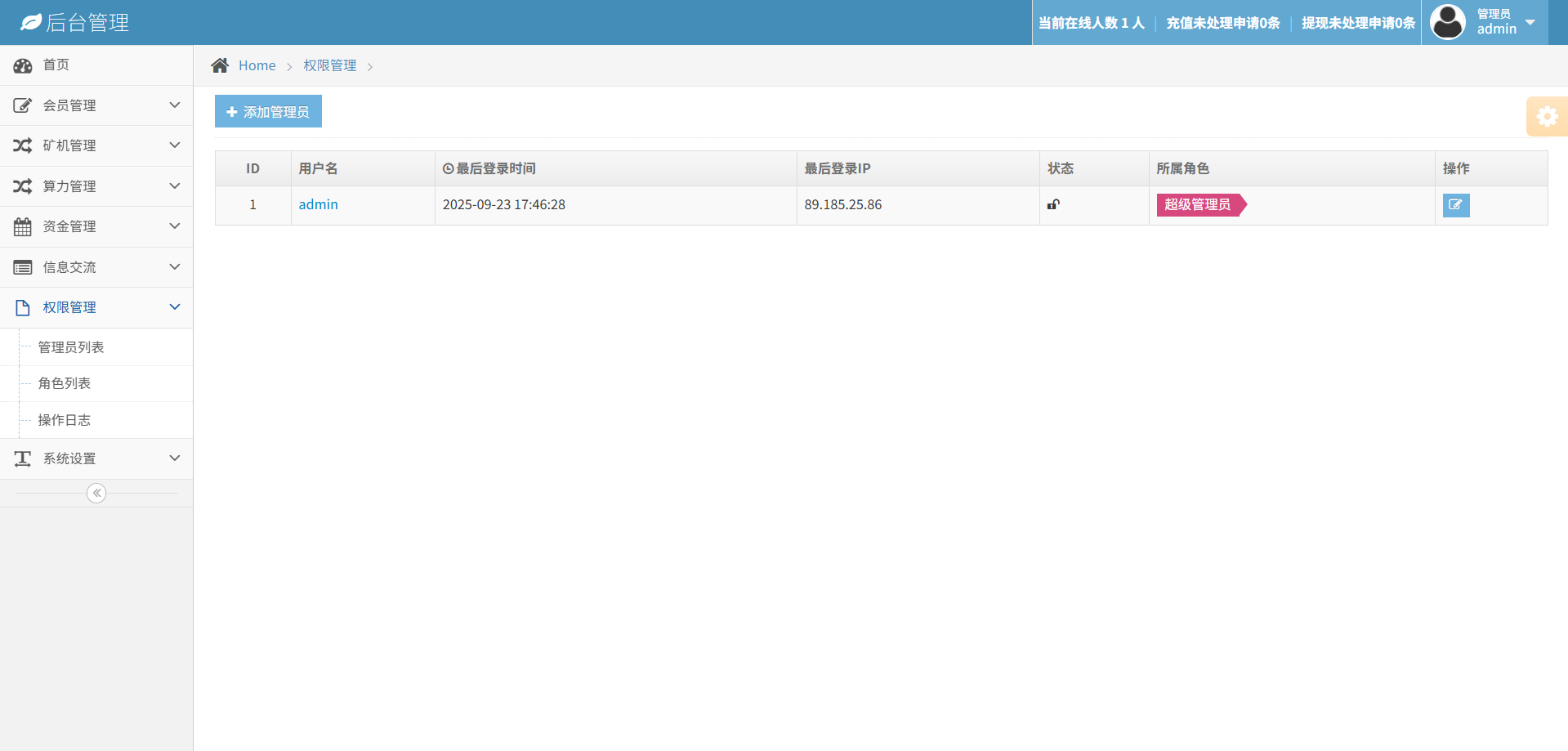Open the orange settings gear panel
Image resolution: width=1568 pixels, height=751 pixels.
[1547, 116]
